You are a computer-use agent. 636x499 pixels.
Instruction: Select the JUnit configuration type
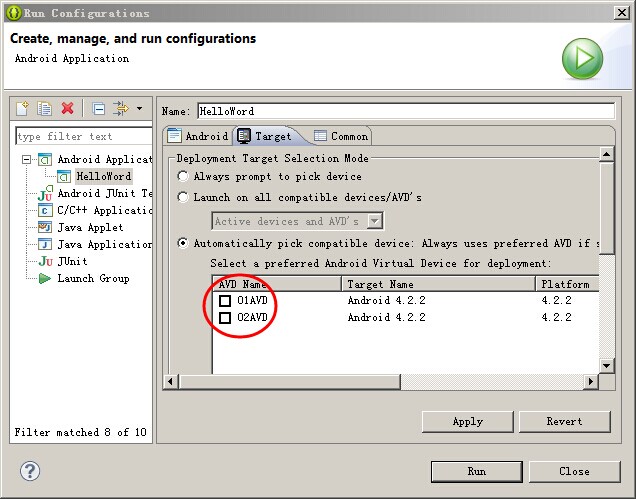click(72, 261)
